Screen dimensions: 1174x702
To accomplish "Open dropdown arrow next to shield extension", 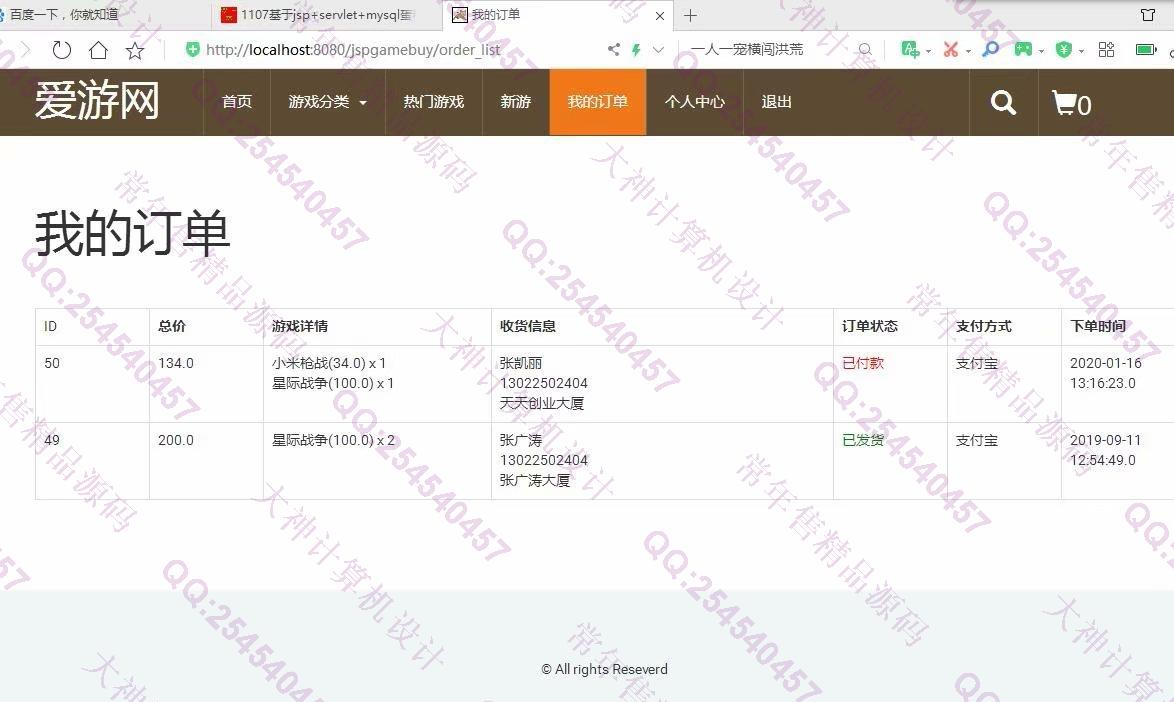I will tap(1081, 52).
